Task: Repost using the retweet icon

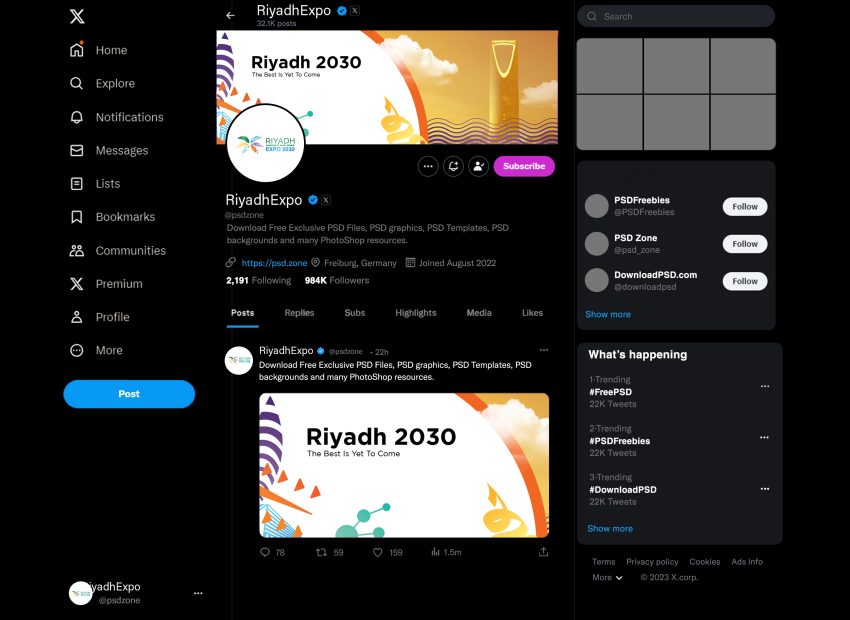Action: click(x=321, y=552)
